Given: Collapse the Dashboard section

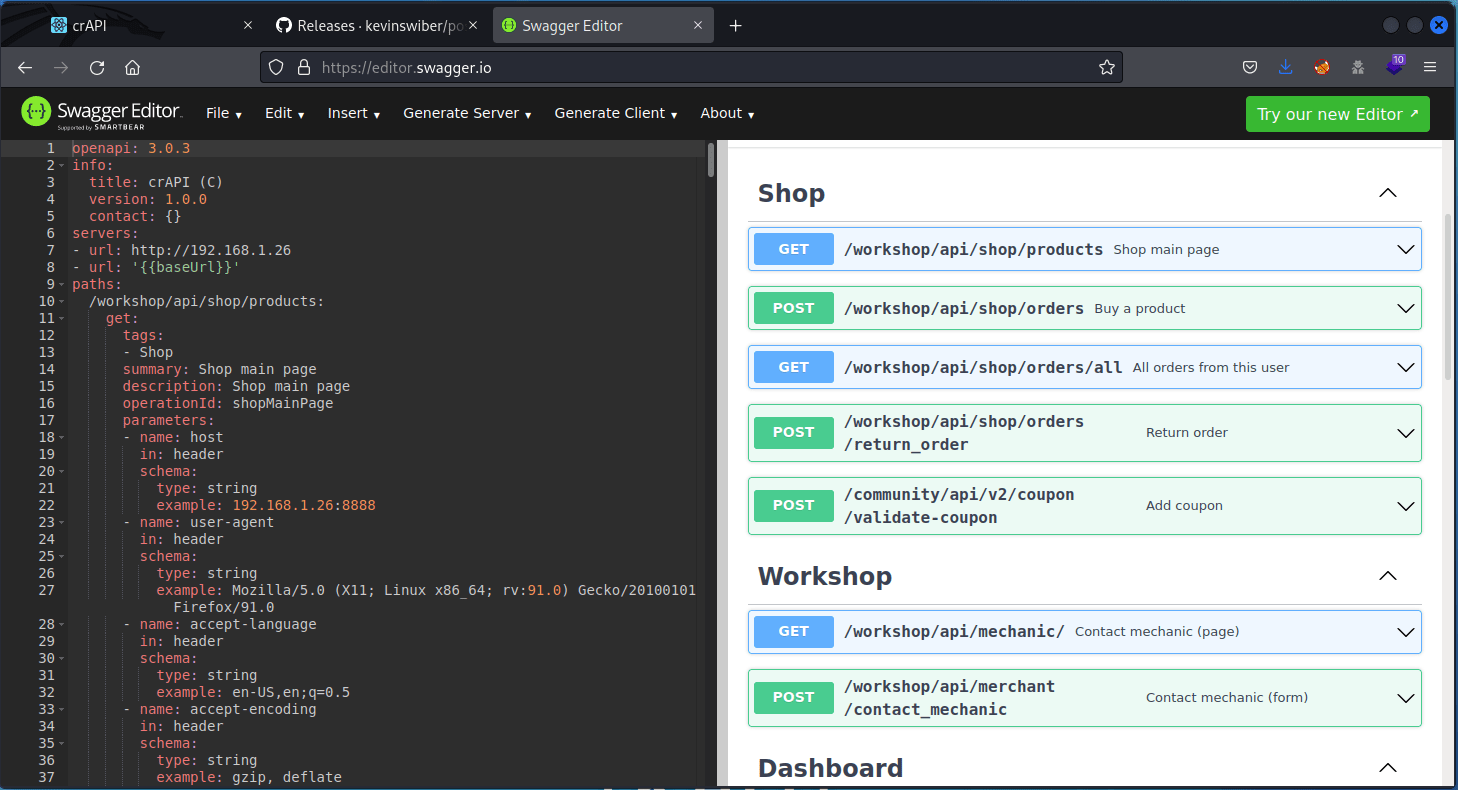Looking at the screenshot, I should pos(1387,768).
